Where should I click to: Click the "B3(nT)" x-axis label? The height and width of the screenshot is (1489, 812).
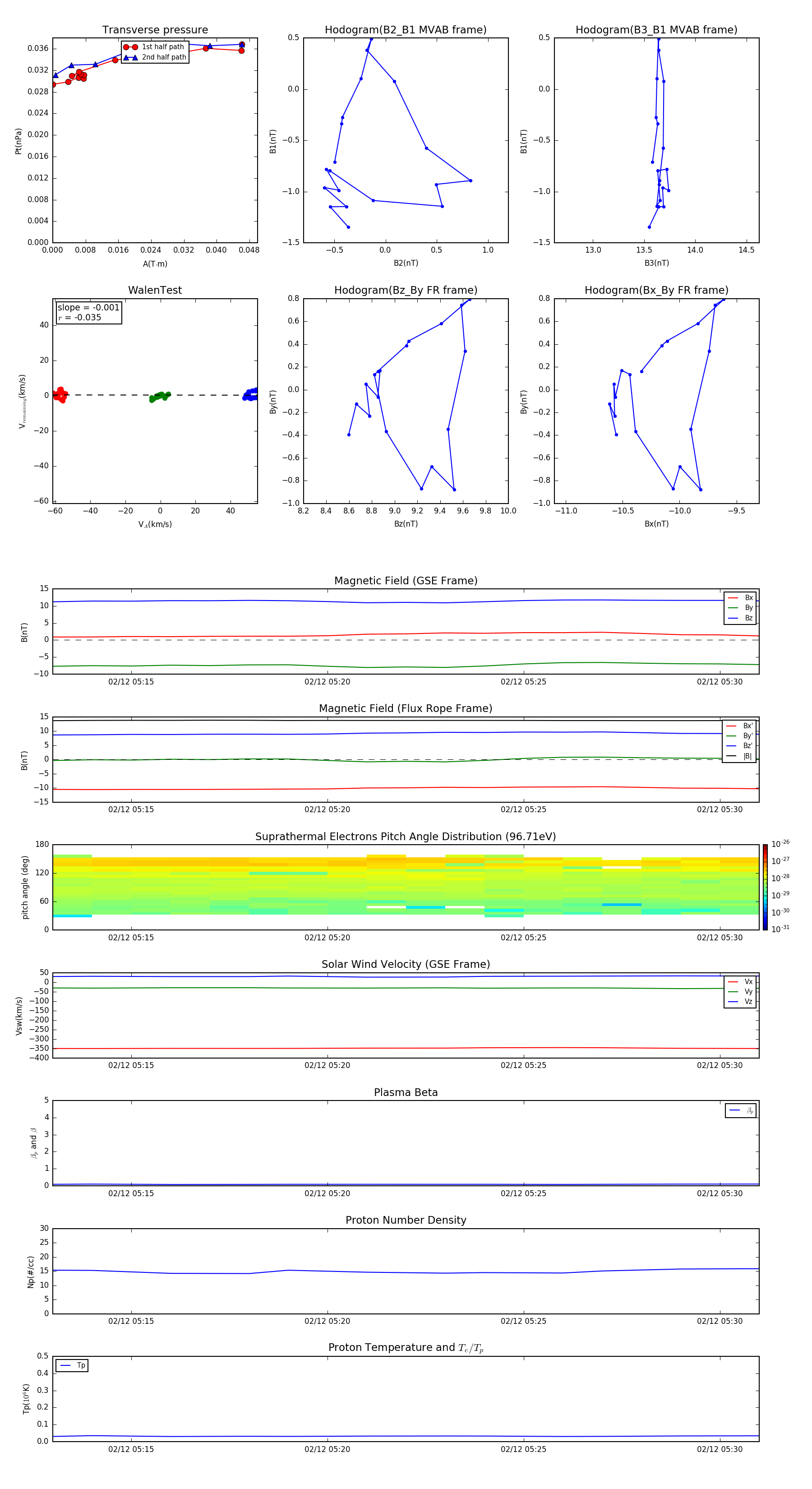656,263
